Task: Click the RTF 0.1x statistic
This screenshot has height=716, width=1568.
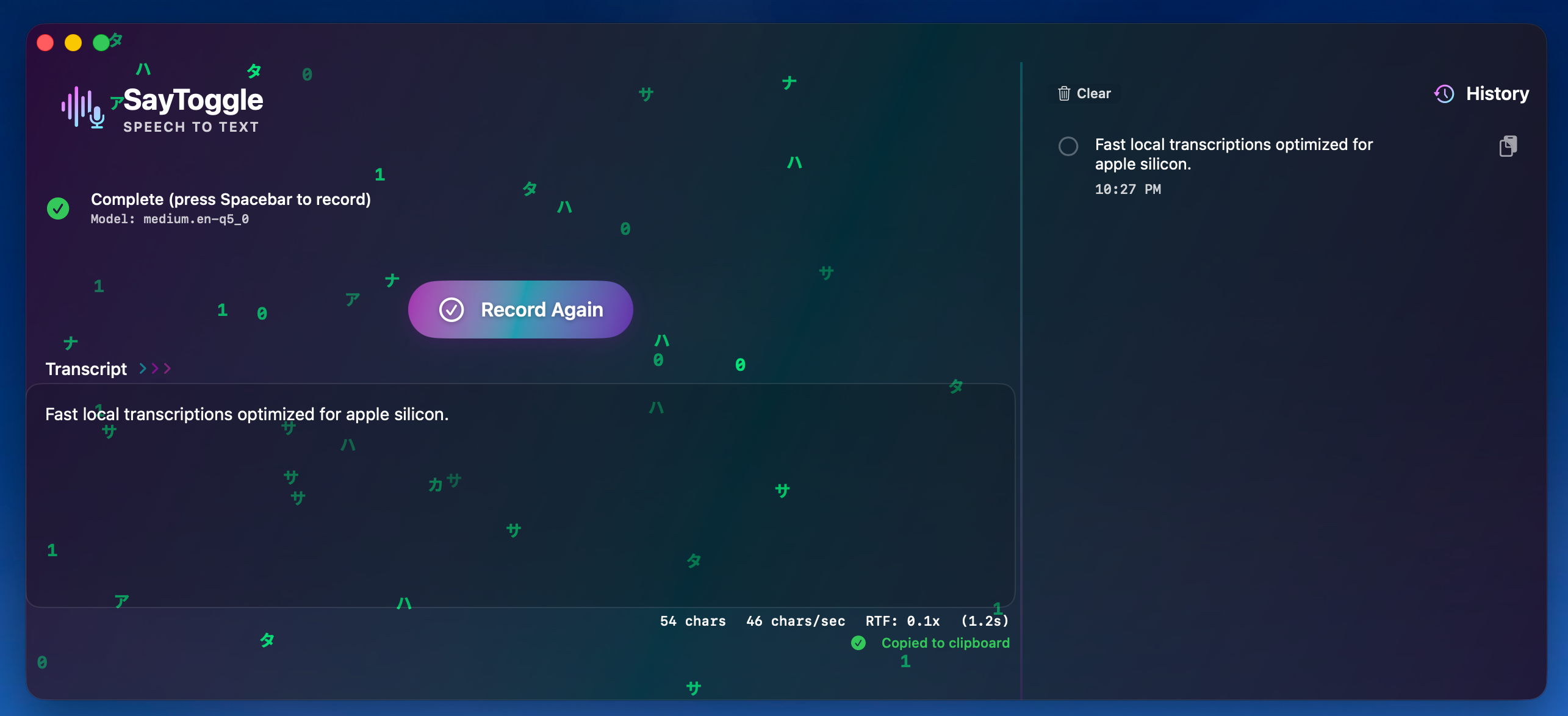Action: 902,621
